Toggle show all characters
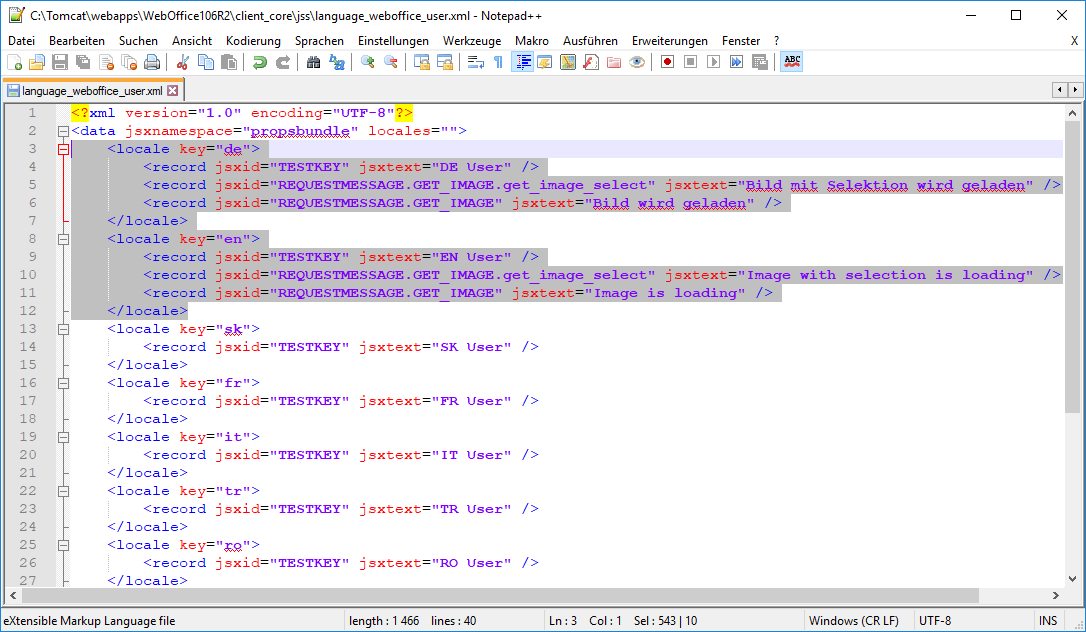The image size is (1086, 632). (498, 61)
